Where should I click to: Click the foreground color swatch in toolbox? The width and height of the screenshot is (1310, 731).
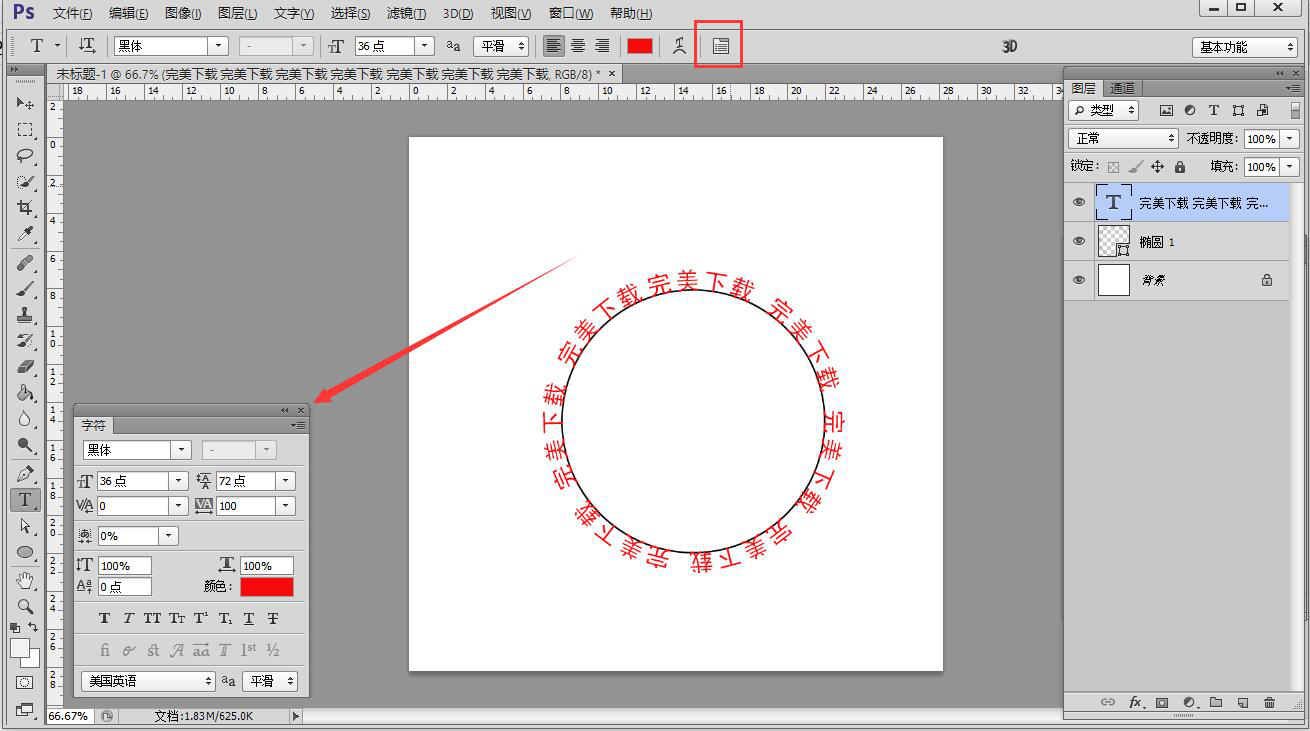click(x=20, y=648)
